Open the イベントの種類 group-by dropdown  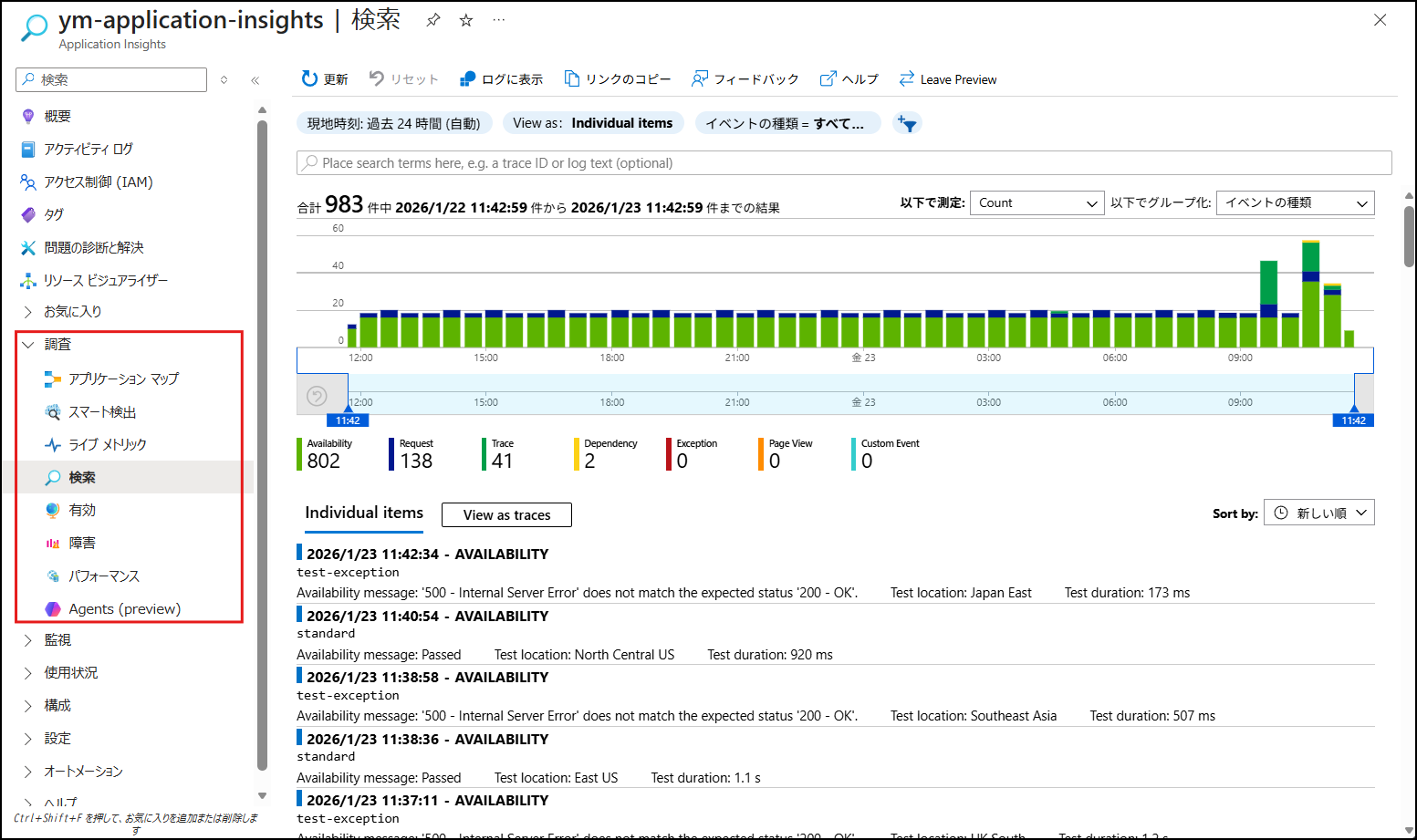[1295, 202]
